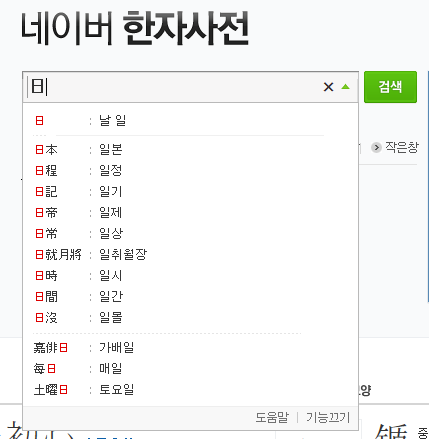Click the green 검색 search button
Viewport: 429px width, 439px height.
tap(390, 87)
